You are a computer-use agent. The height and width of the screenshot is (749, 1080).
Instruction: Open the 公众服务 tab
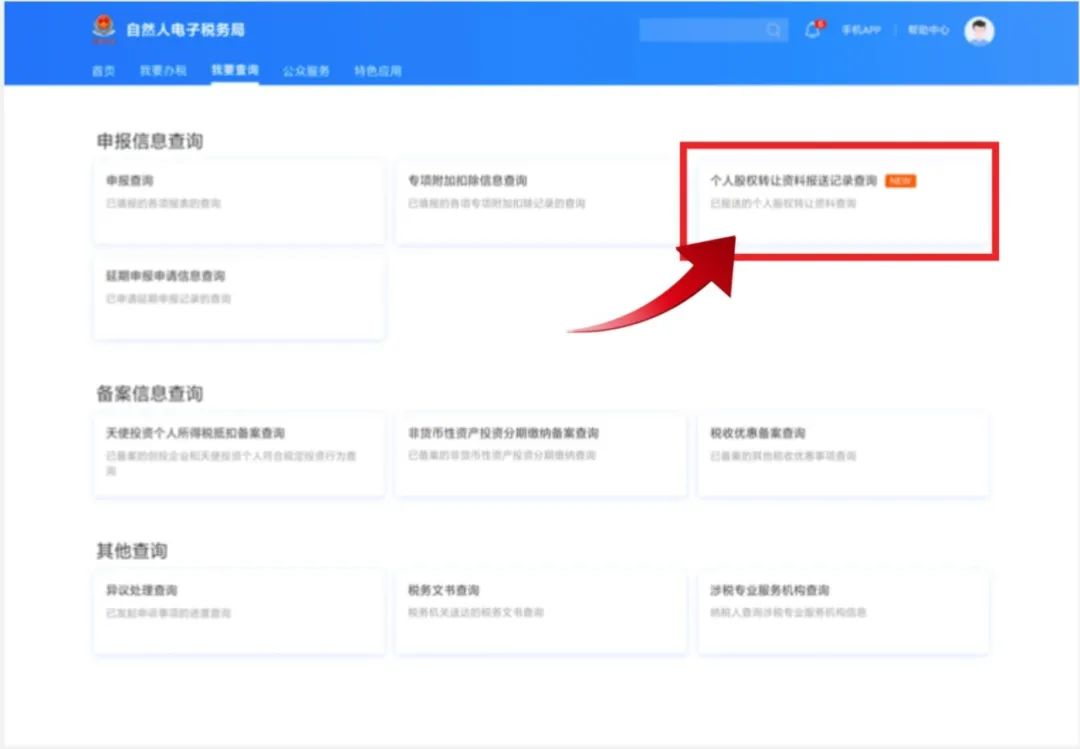point(306,70)
